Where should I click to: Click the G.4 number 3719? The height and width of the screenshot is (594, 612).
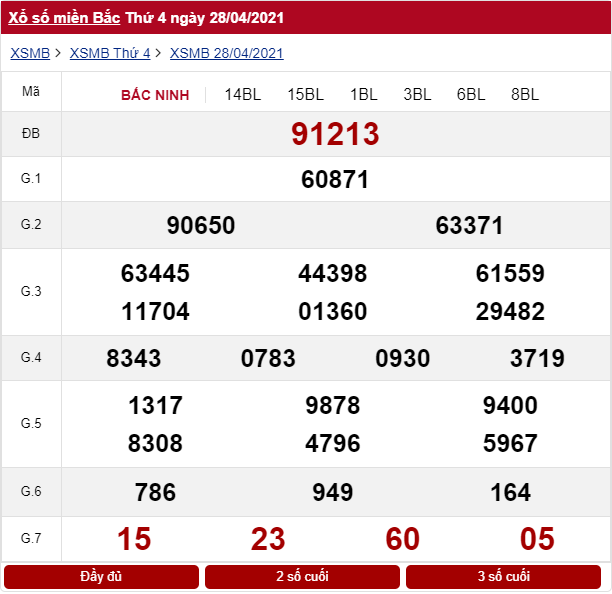pyautogui.click(x=537, y=358)
